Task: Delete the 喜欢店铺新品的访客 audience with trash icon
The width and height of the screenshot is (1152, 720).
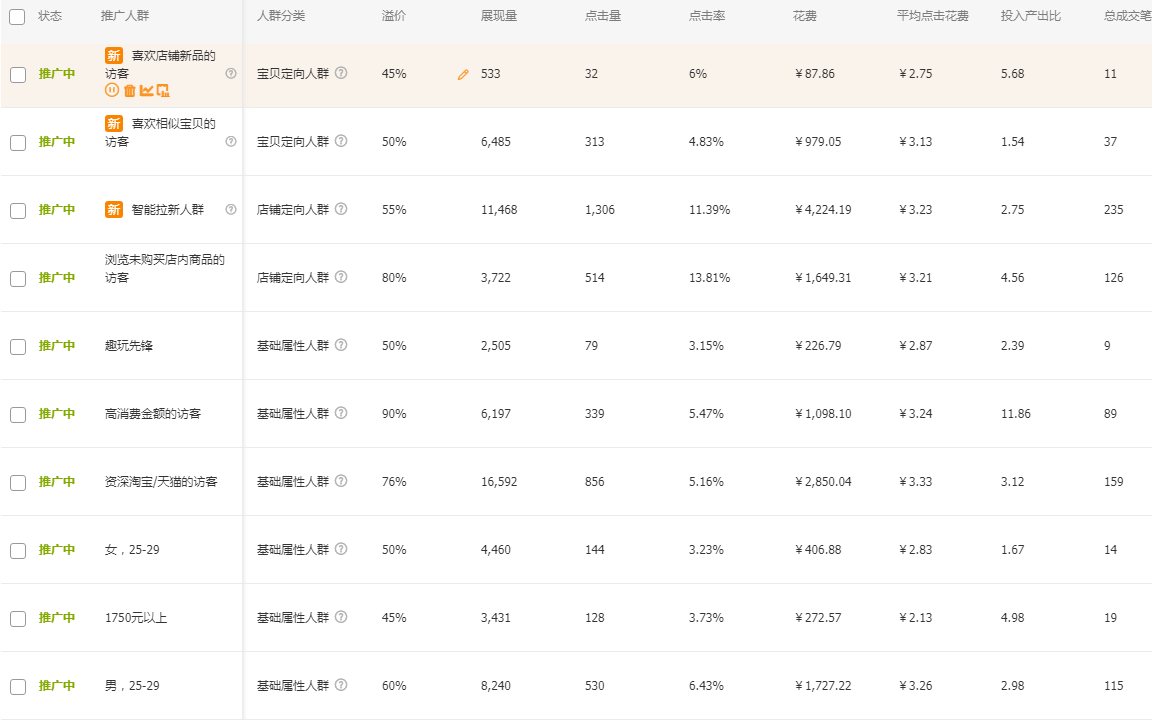Action: coord(129,90)
